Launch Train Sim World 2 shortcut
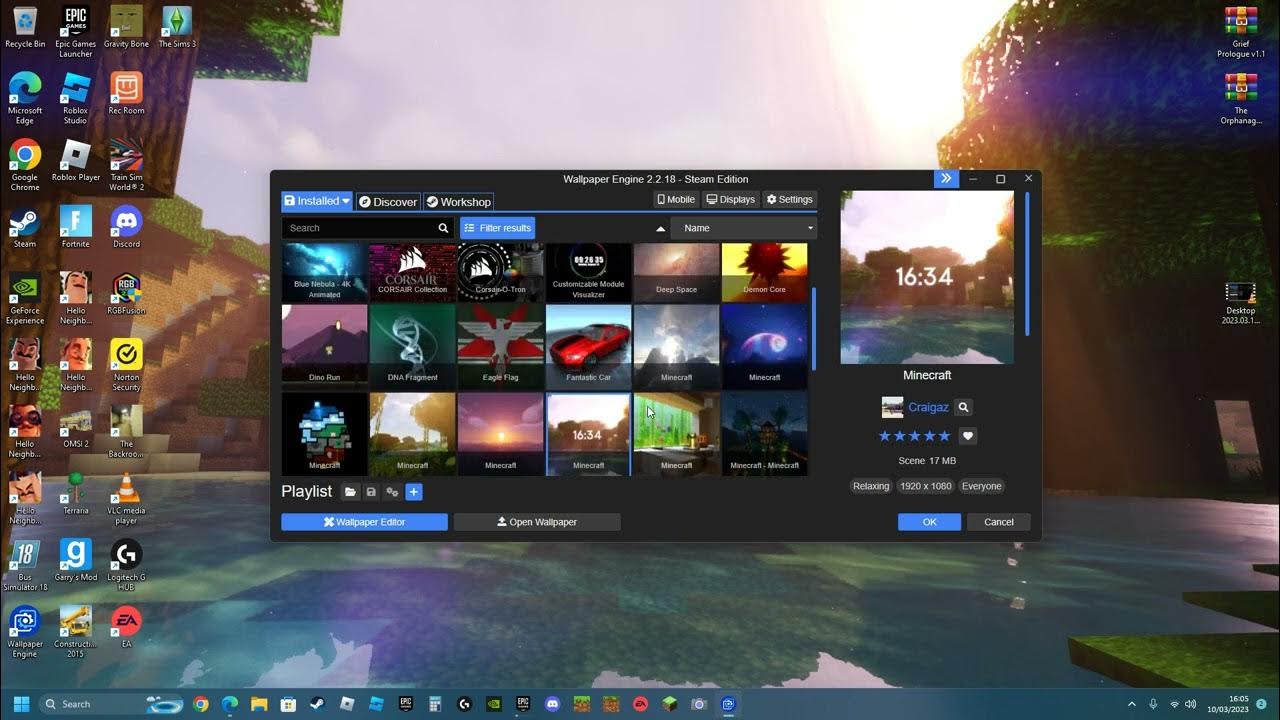Screen dimensions: 1280x720 126,165
